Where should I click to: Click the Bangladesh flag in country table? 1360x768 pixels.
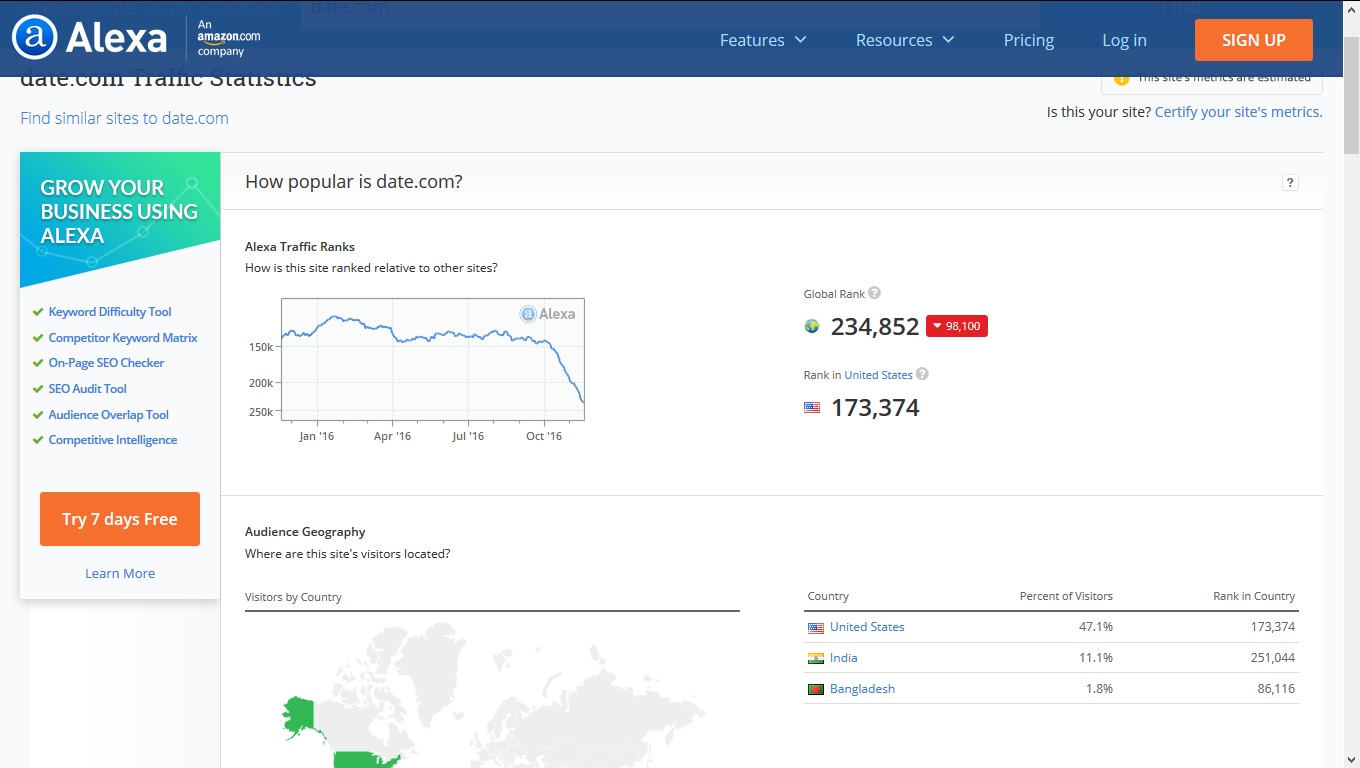816,690
